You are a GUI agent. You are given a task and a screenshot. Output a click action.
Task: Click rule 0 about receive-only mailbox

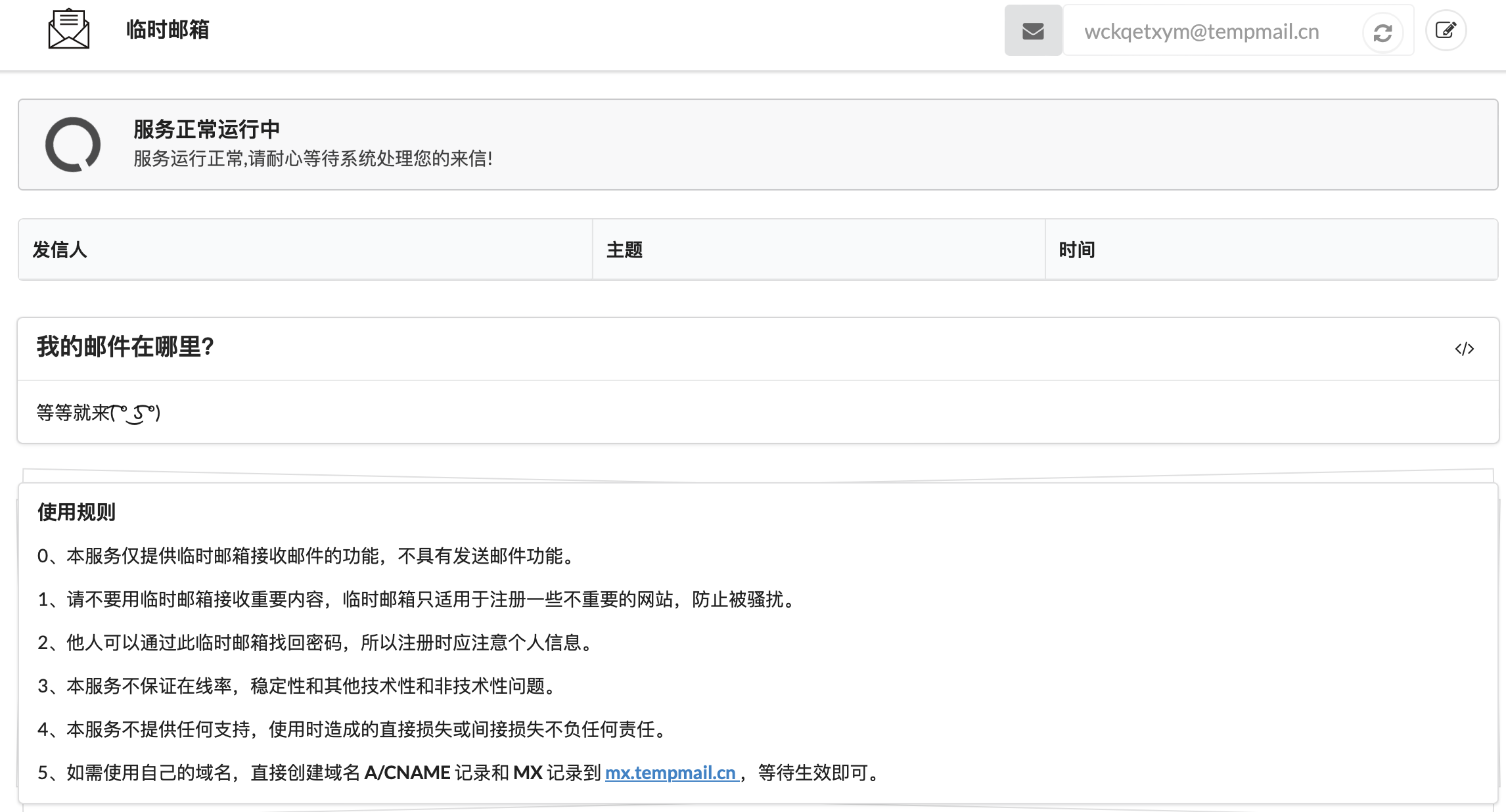click(306, 556)
